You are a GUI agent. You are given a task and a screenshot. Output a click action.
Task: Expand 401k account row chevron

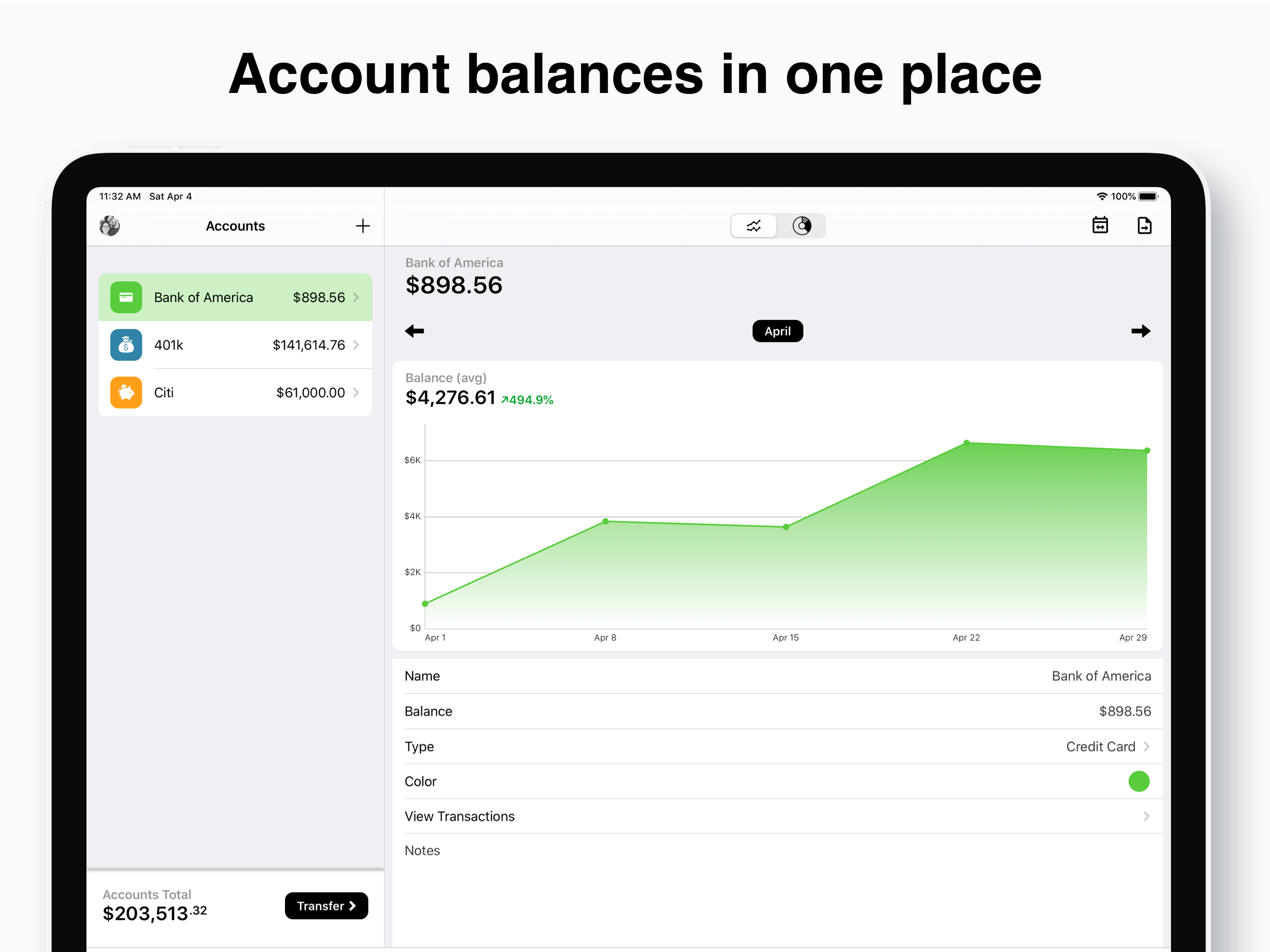pos(356,345)
